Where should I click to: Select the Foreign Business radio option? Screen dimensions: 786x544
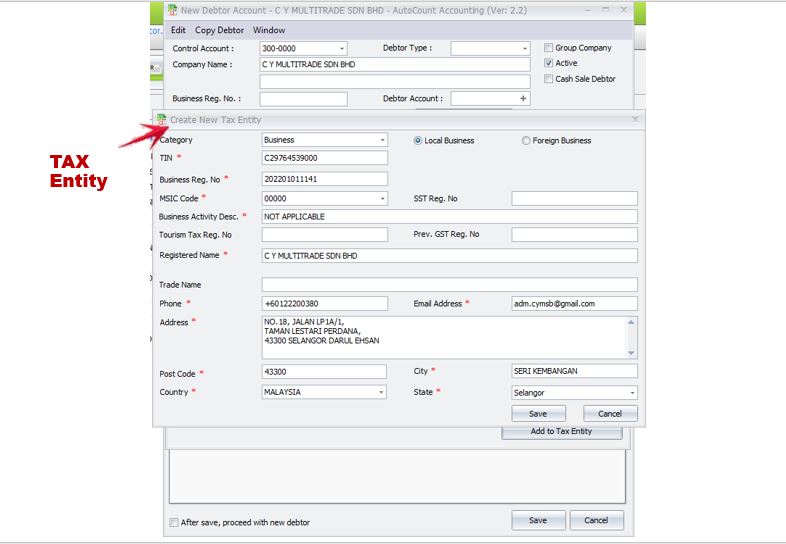tap(526, 140)
